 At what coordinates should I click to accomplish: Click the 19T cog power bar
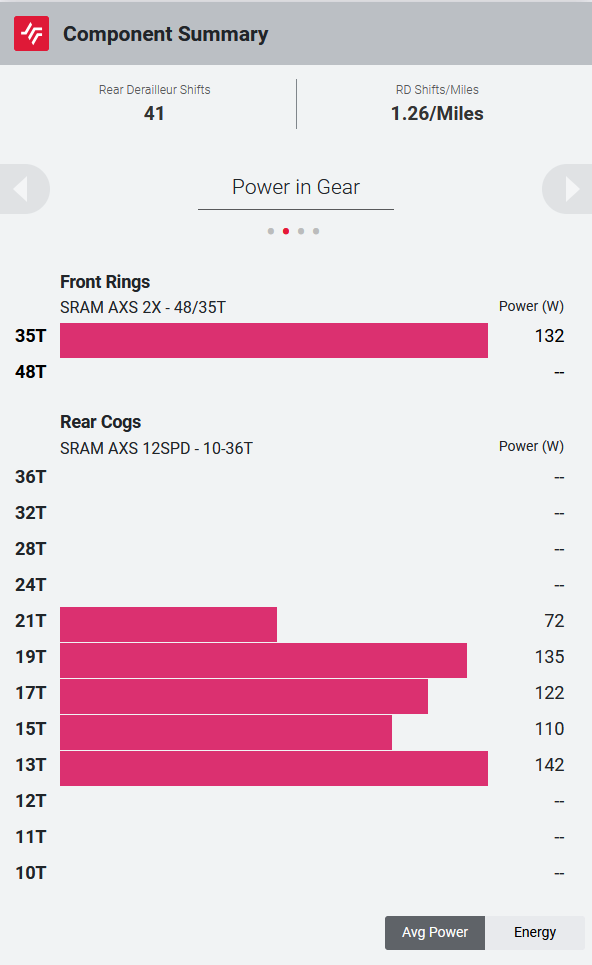point(263,660)
